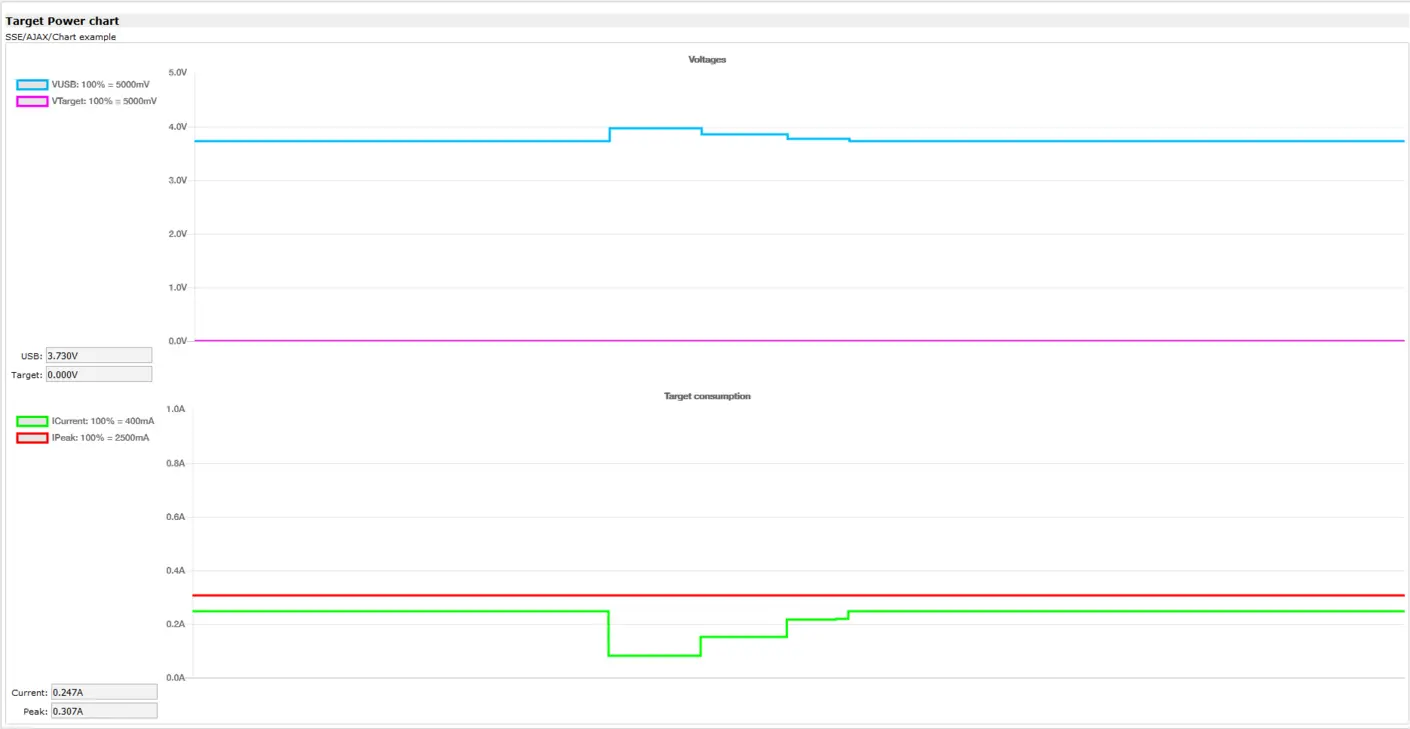Screen dimensions: 1410x729
Task: Expand the Target consumption chart section
Action: tap(707, 395)
